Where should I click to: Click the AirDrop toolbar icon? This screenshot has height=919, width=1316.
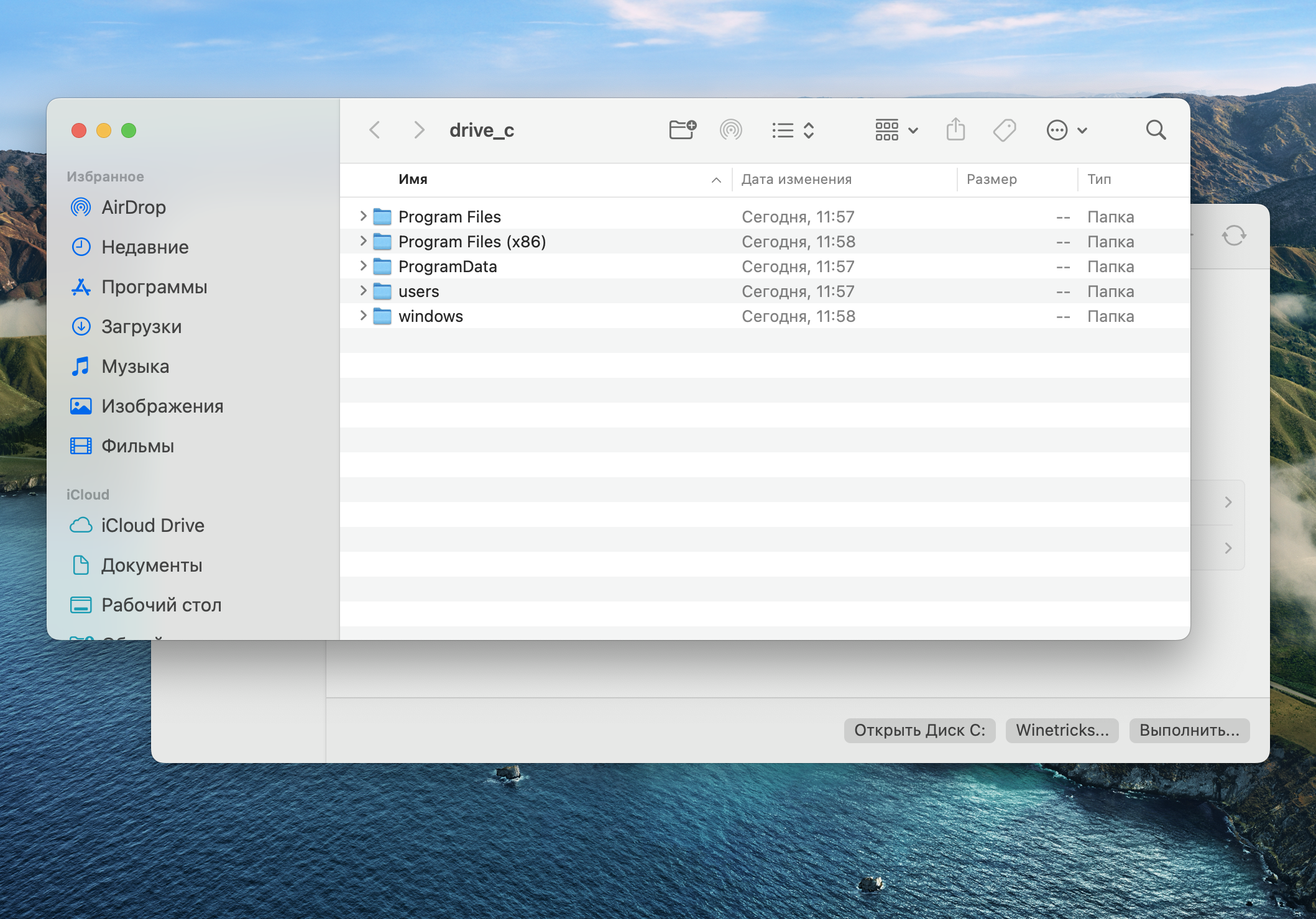click(731, 130)
